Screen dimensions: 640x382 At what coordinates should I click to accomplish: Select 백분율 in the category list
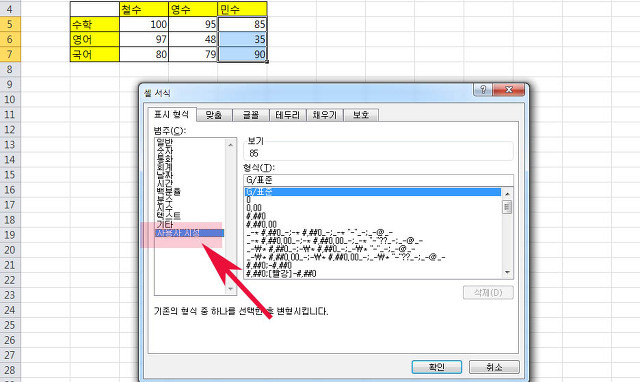coord(168,191)
